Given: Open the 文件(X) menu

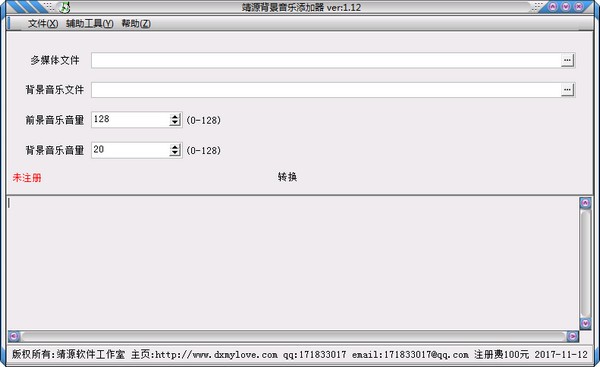Looking at the screenshot, I should [43, 24].
